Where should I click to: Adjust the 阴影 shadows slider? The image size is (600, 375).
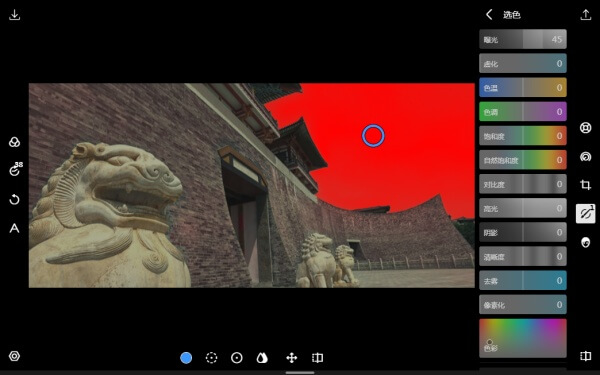tap(523, 232)
